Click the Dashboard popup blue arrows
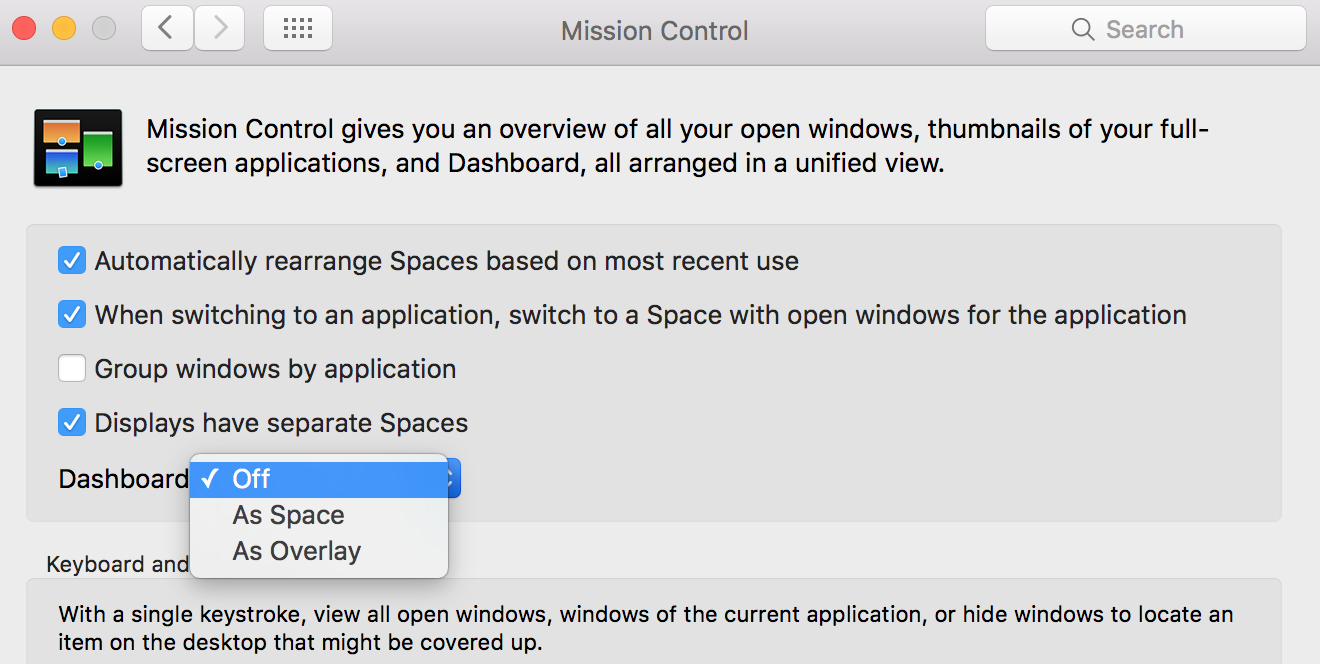 [x=454, y=479]
